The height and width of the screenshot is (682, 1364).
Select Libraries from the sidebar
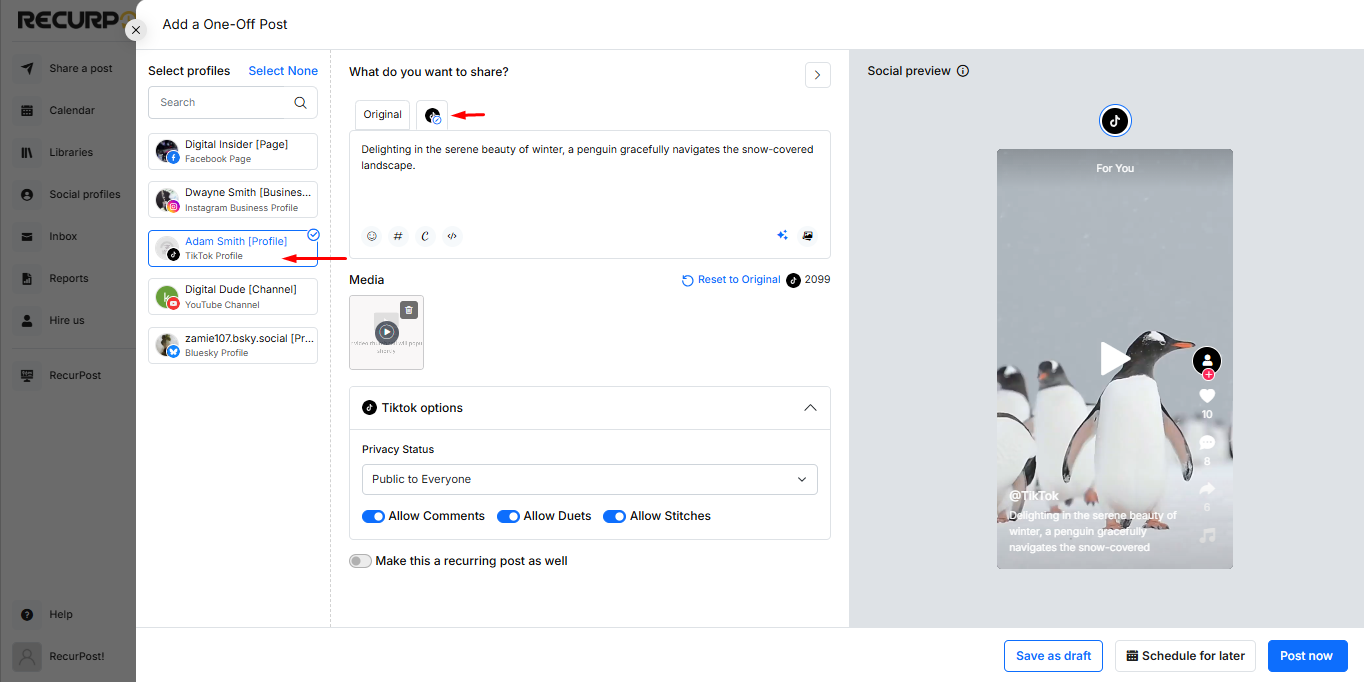point(68,152)
